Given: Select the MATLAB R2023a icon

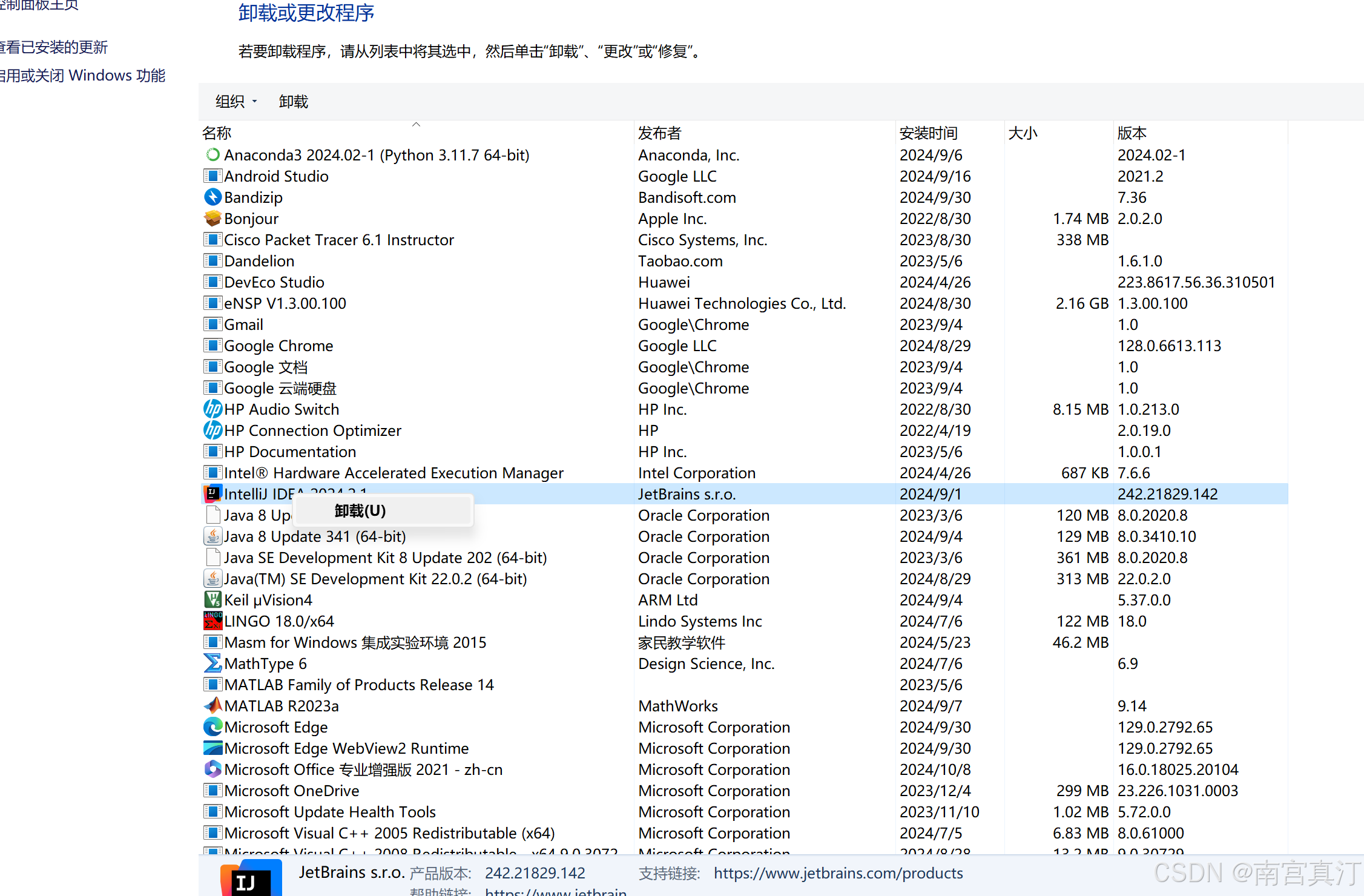Looking at the screenshot, I should coord(213,706).
